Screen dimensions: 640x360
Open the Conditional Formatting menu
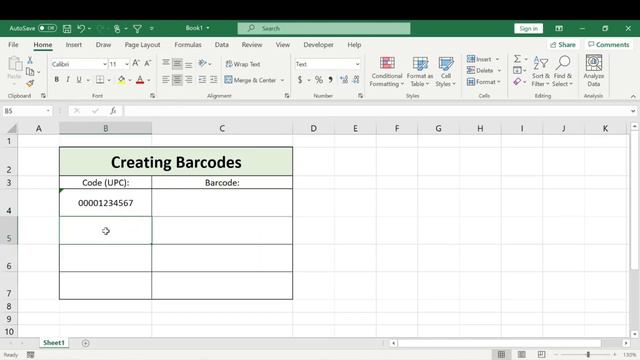click(387, 72)
